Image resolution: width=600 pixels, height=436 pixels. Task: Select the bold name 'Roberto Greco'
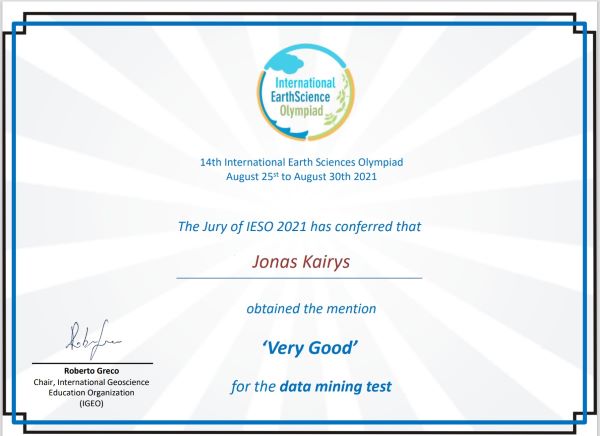pos(92,370)
